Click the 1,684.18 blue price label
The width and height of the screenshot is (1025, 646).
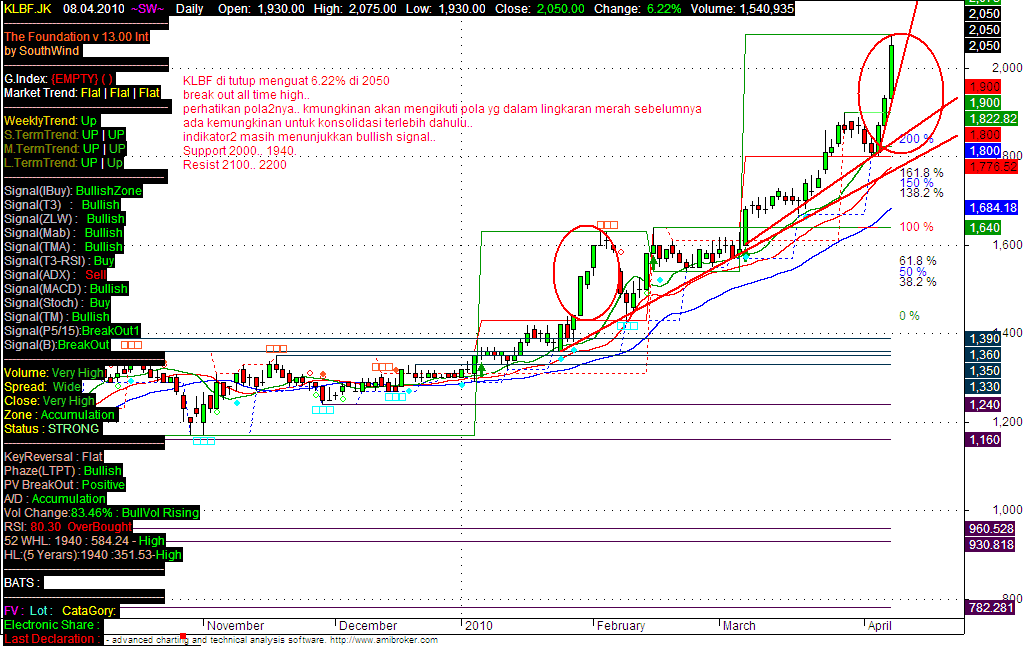(993, 208)
